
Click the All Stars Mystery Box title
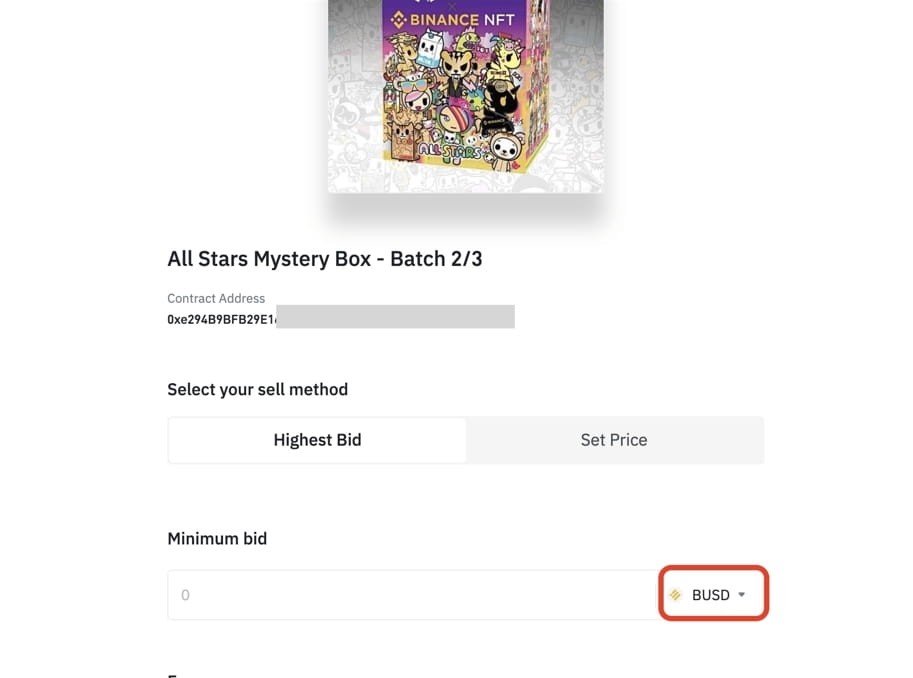pyautogui.click(x=325, y=259)
